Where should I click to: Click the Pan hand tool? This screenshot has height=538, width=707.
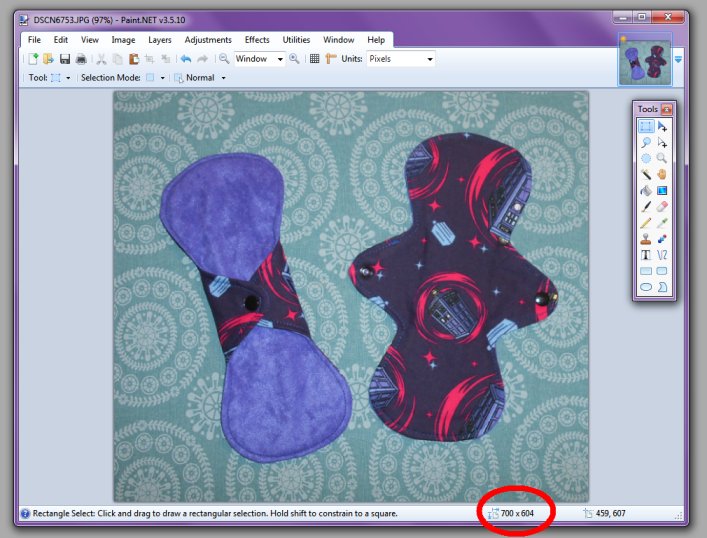[x=662, y=174]
